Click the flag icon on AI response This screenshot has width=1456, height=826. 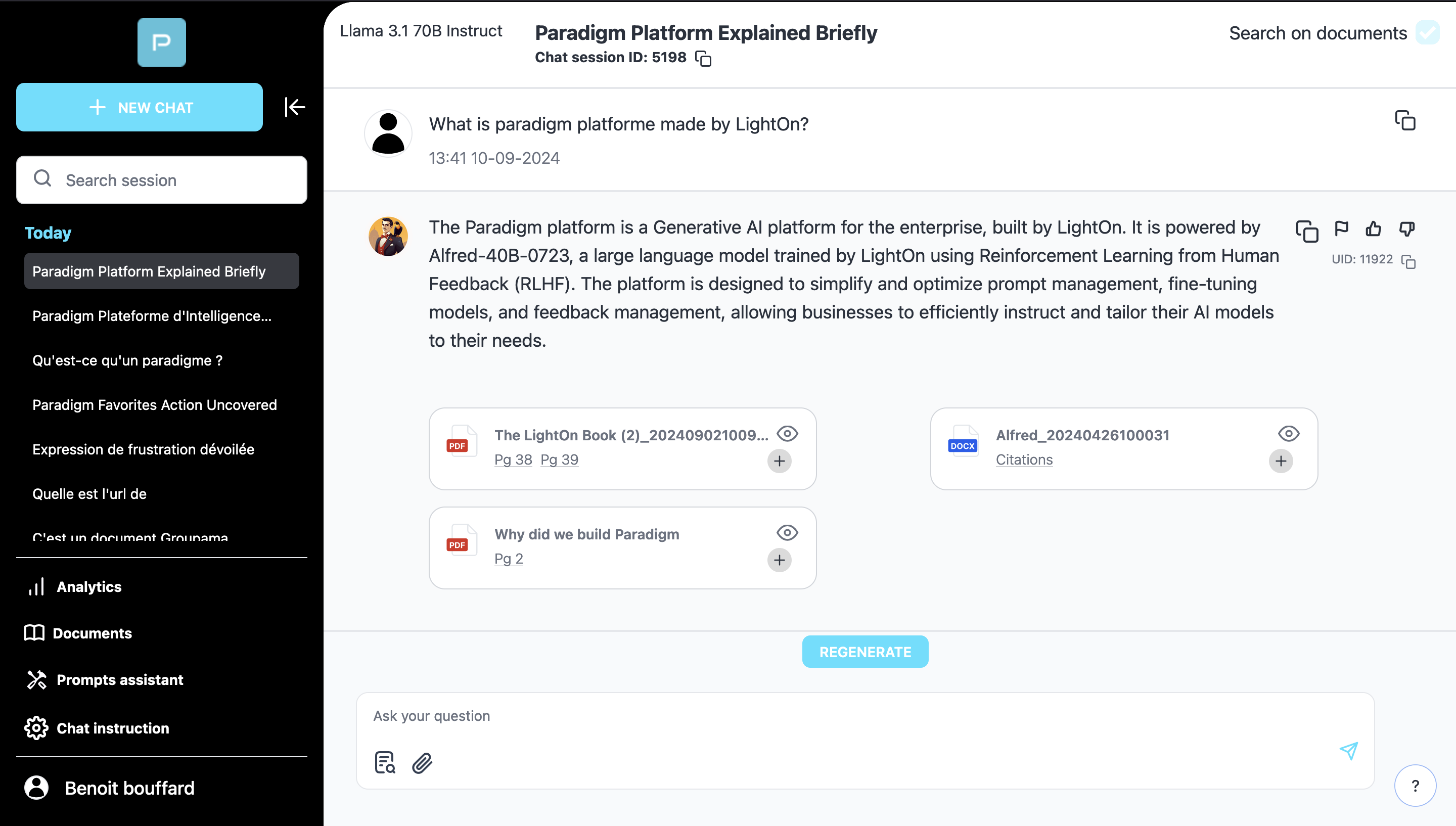click(1341, 229)
